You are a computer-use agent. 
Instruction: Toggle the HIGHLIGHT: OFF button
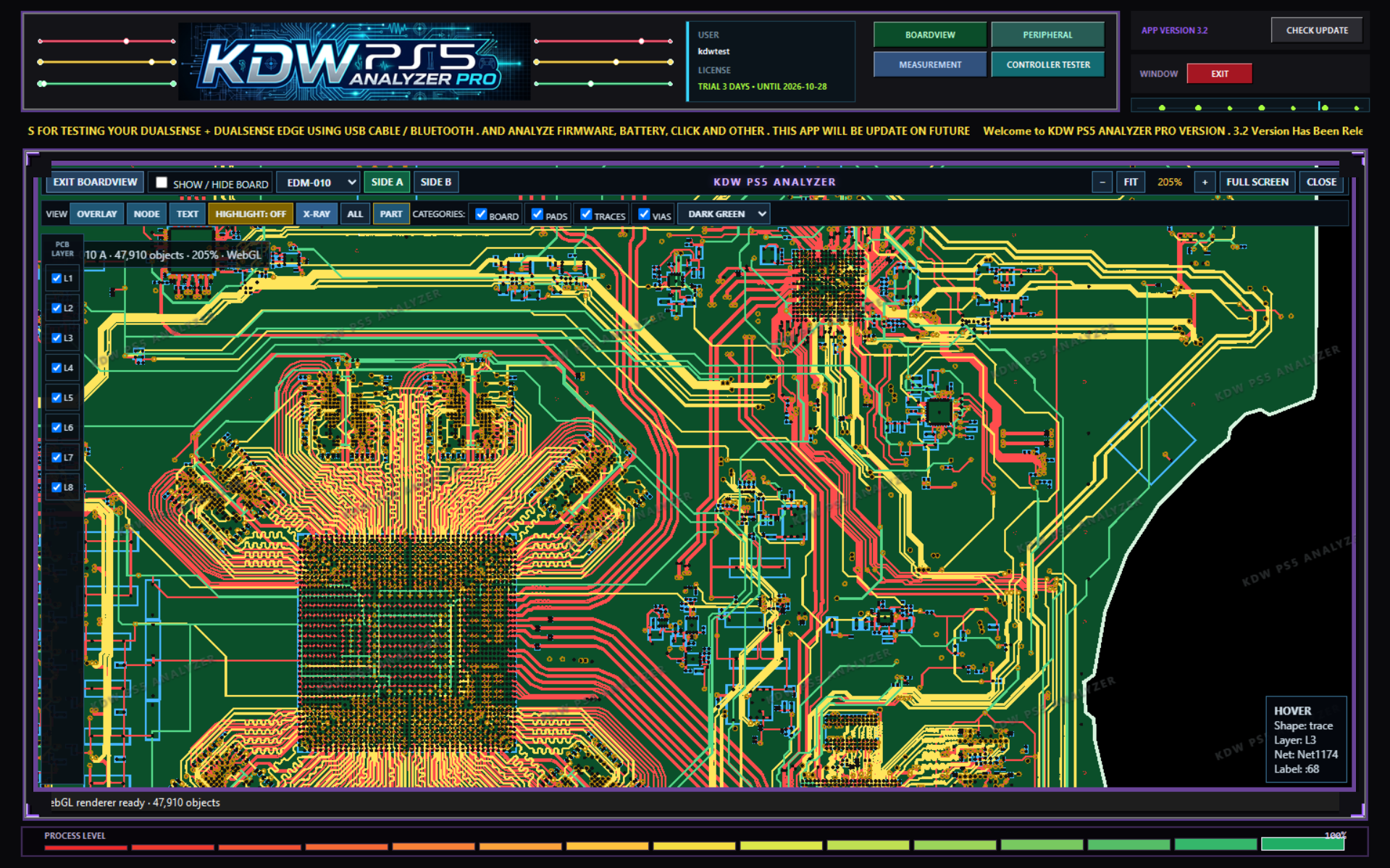(251, 214)
